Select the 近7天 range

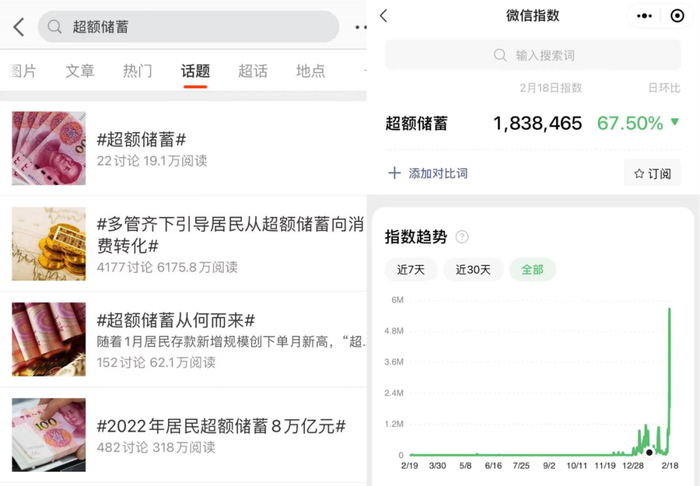coord(411,270)
